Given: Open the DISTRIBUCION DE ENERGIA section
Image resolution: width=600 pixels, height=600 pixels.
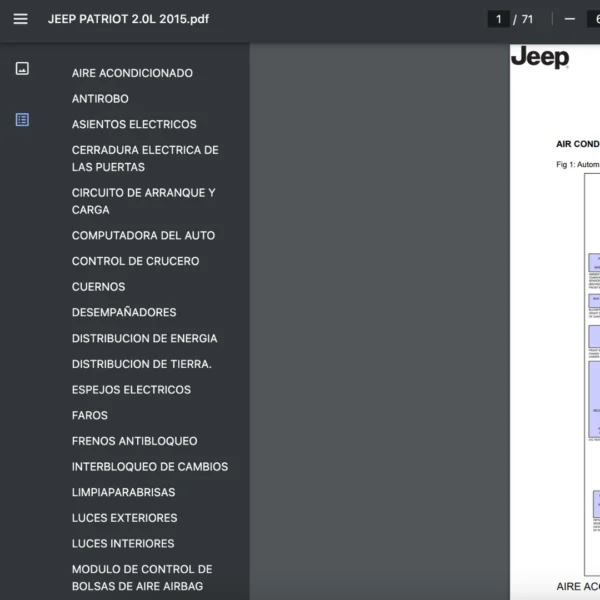Looking at the screenshot, I should tap(144, 339).
